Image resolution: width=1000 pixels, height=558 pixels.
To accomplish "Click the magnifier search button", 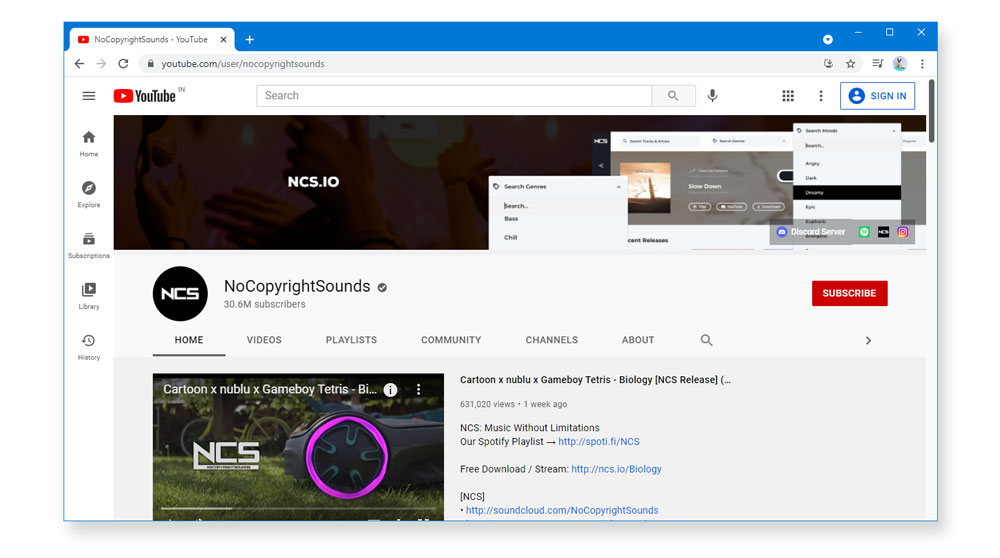I will [x=673, y=96].
